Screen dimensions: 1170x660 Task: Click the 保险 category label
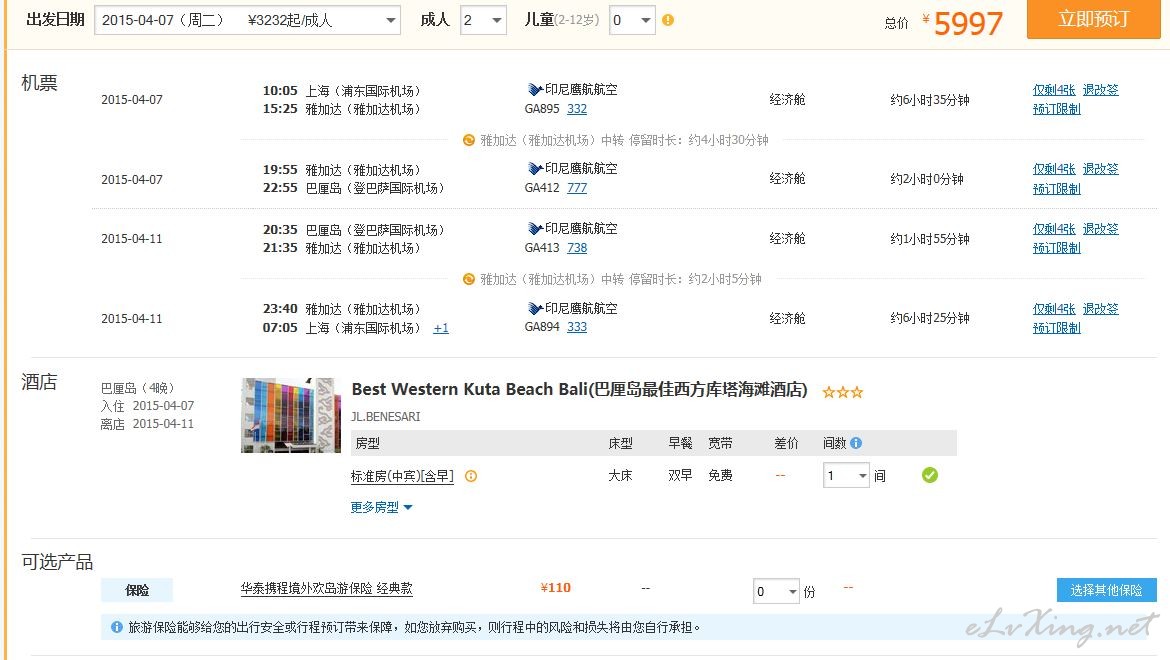tap(137, 590)
